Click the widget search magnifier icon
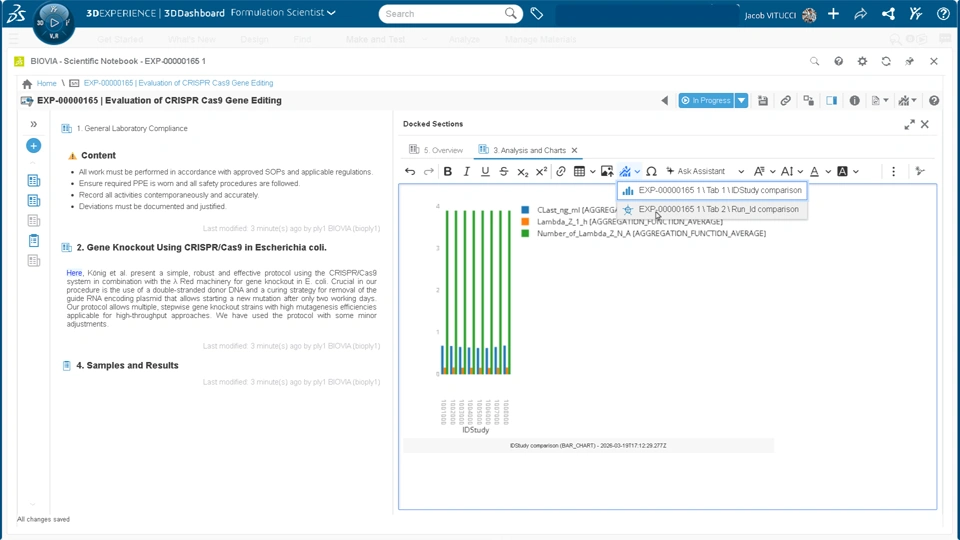 pos(814,61)
